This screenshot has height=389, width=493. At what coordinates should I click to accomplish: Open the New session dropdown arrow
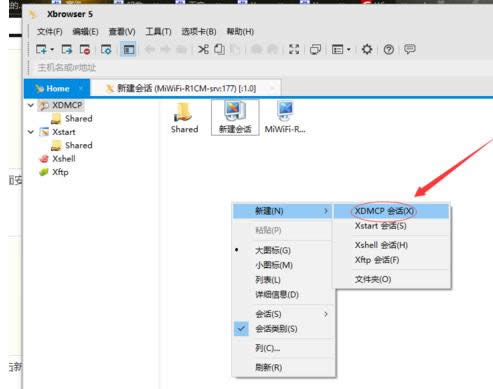tap(52, 50)
